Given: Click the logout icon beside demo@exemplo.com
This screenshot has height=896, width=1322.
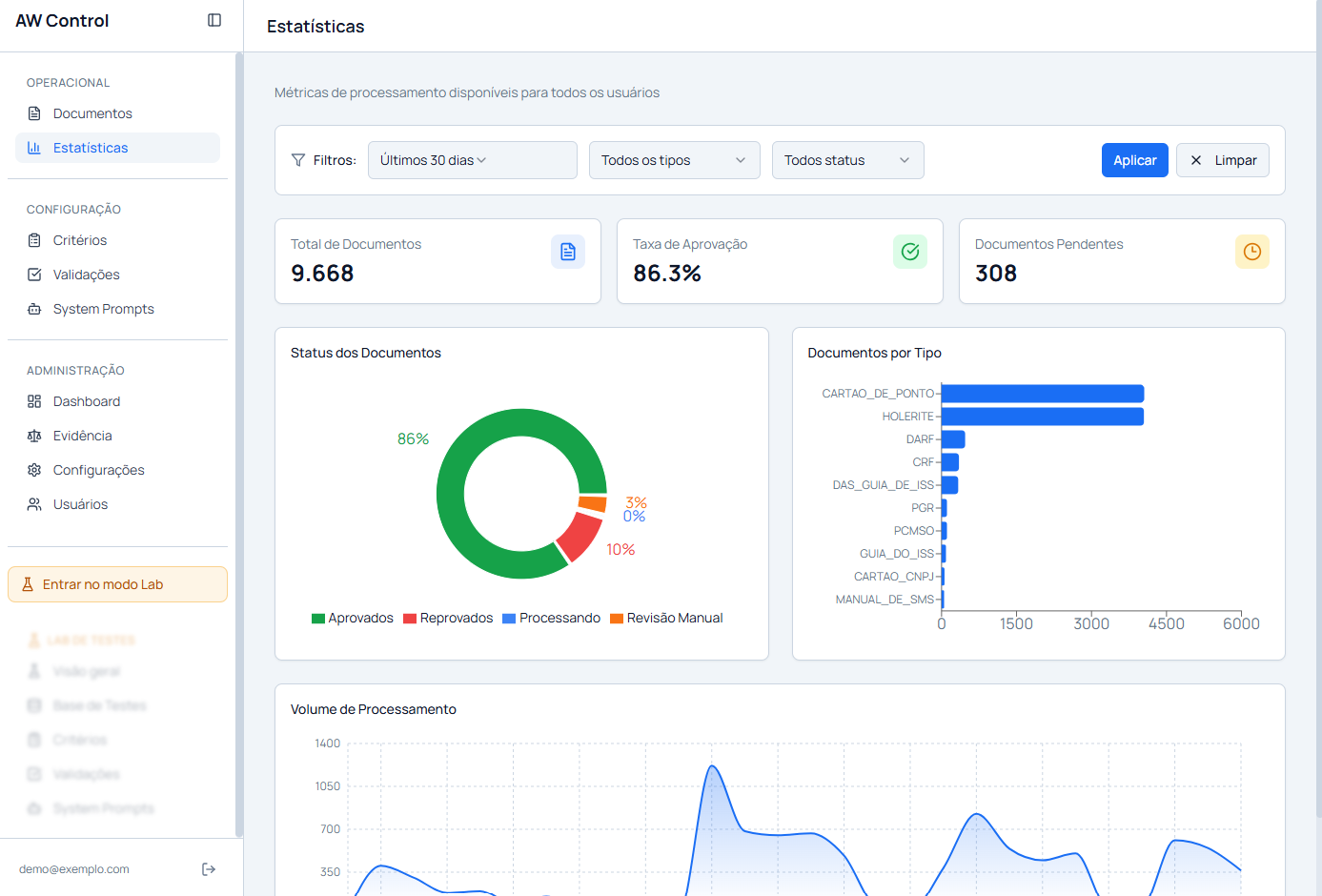Looking at the screenshot, I should [x=209, y=869].
